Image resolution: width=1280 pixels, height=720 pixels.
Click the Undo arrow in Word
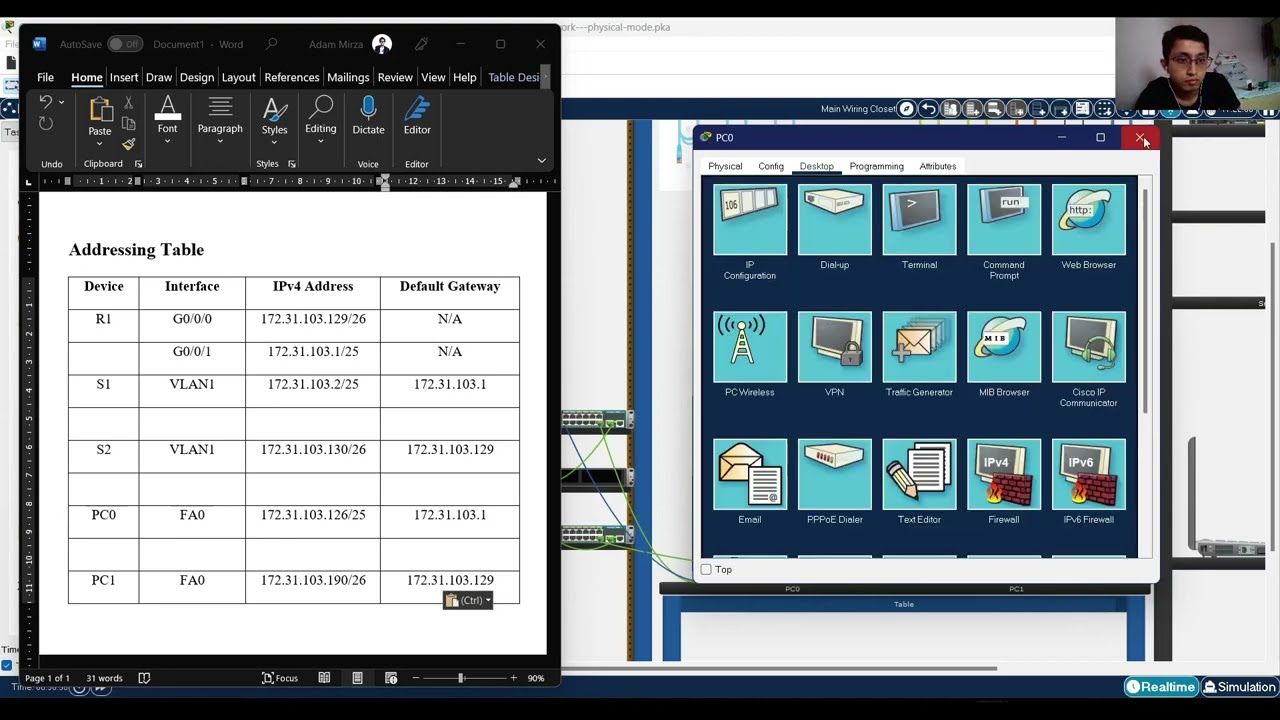point(44,102)
